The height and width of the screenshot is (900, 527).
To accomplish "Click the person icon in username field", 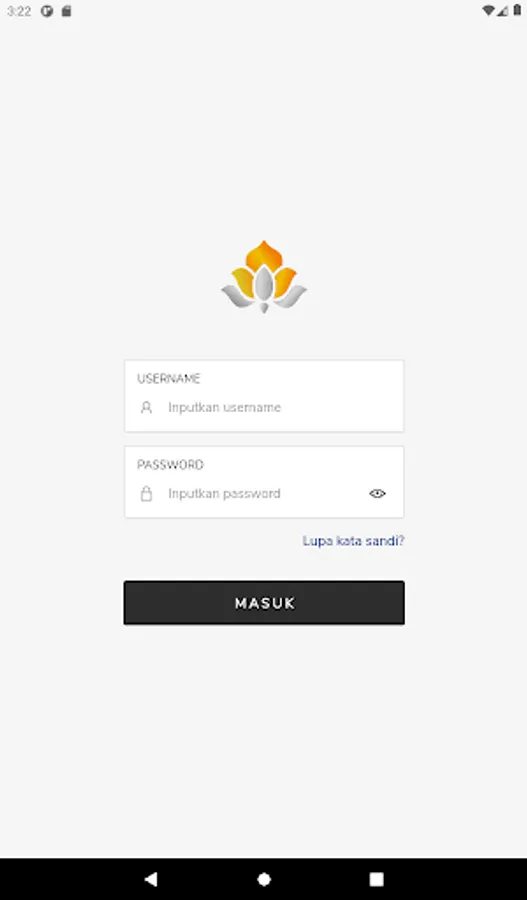I will click(x=146, y=408).
